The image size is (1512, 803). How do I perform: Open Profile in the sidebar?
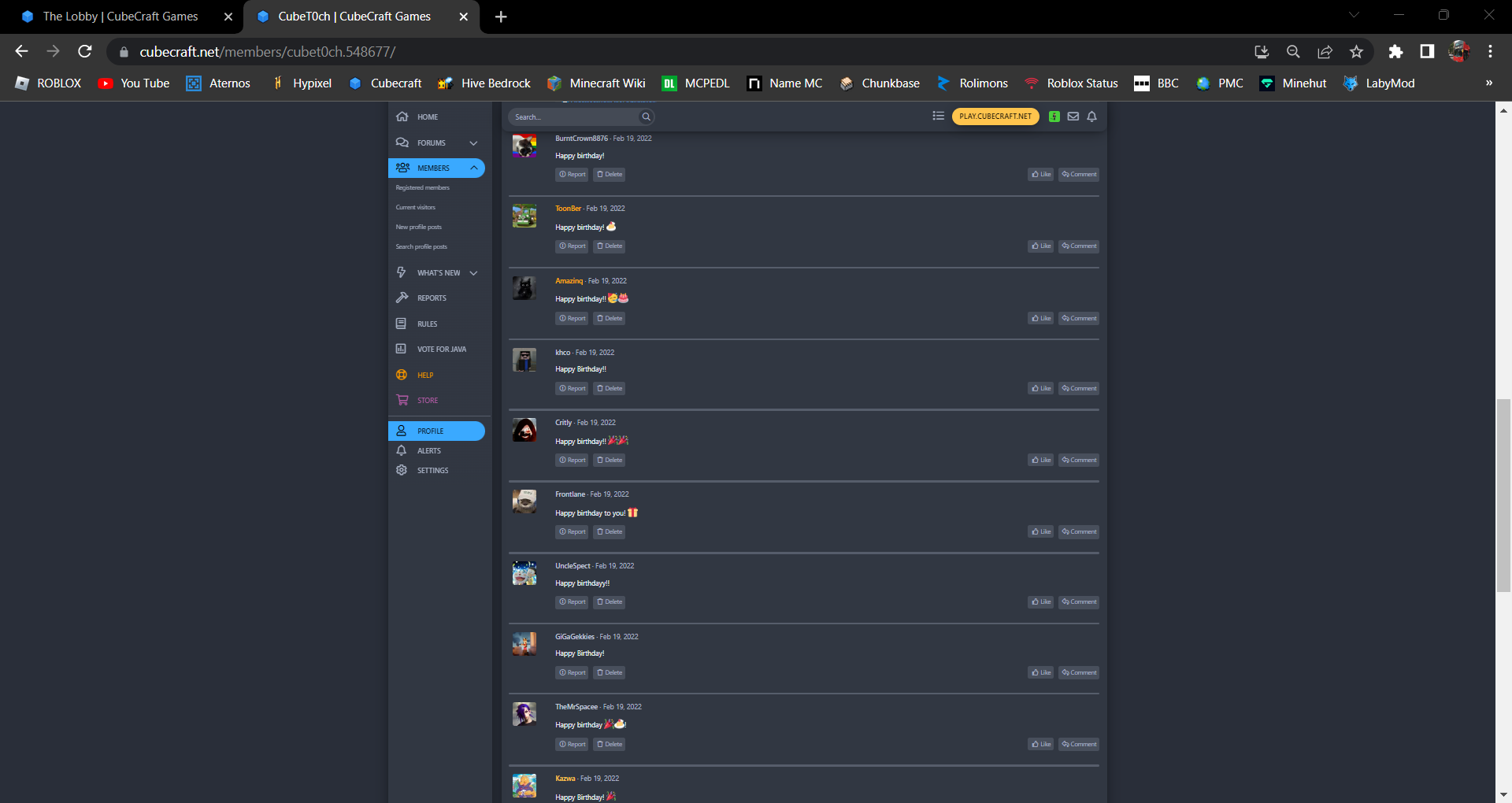pyautogui.click(x=436, y=431)
